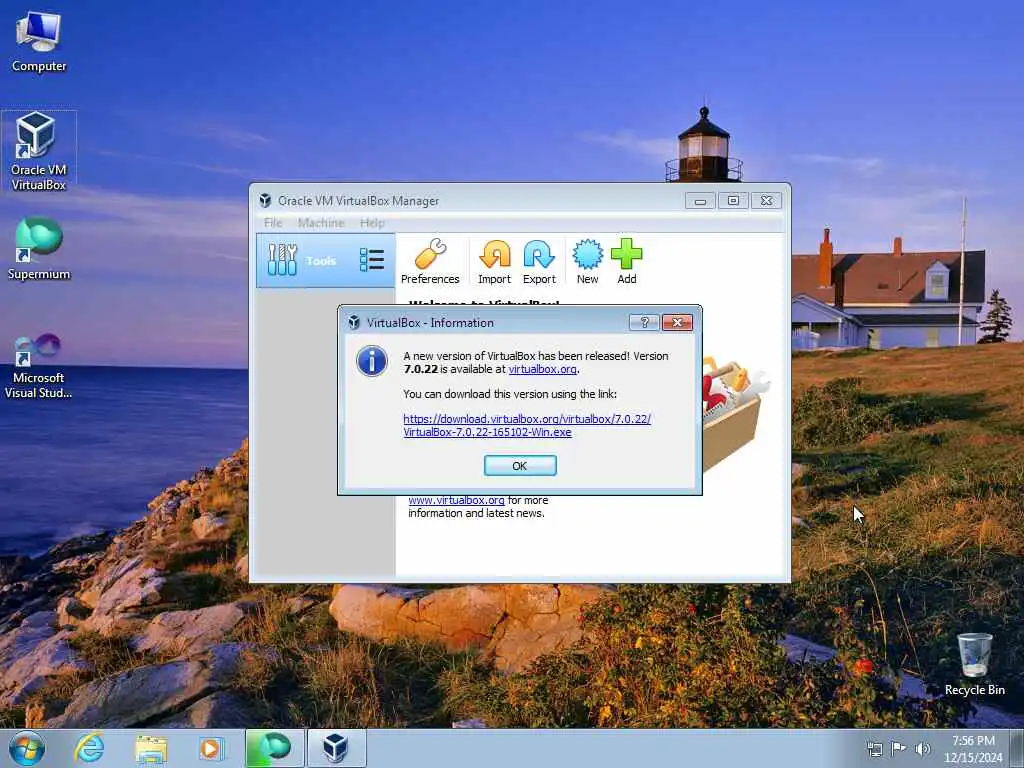Click the www.virtualbox.org link in the welcome text
The image size is (1024, 768).
456,500
